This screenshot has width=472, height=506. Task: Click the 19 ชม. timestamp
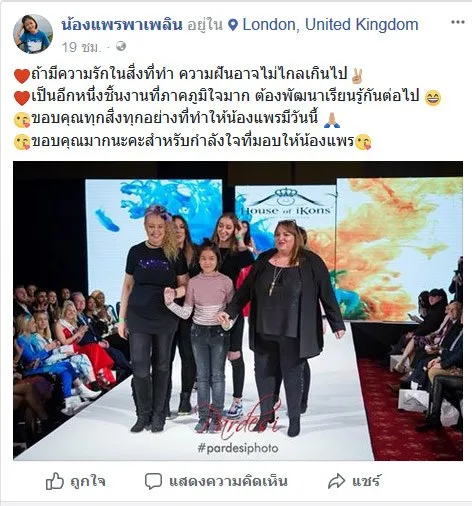(80, 47)
